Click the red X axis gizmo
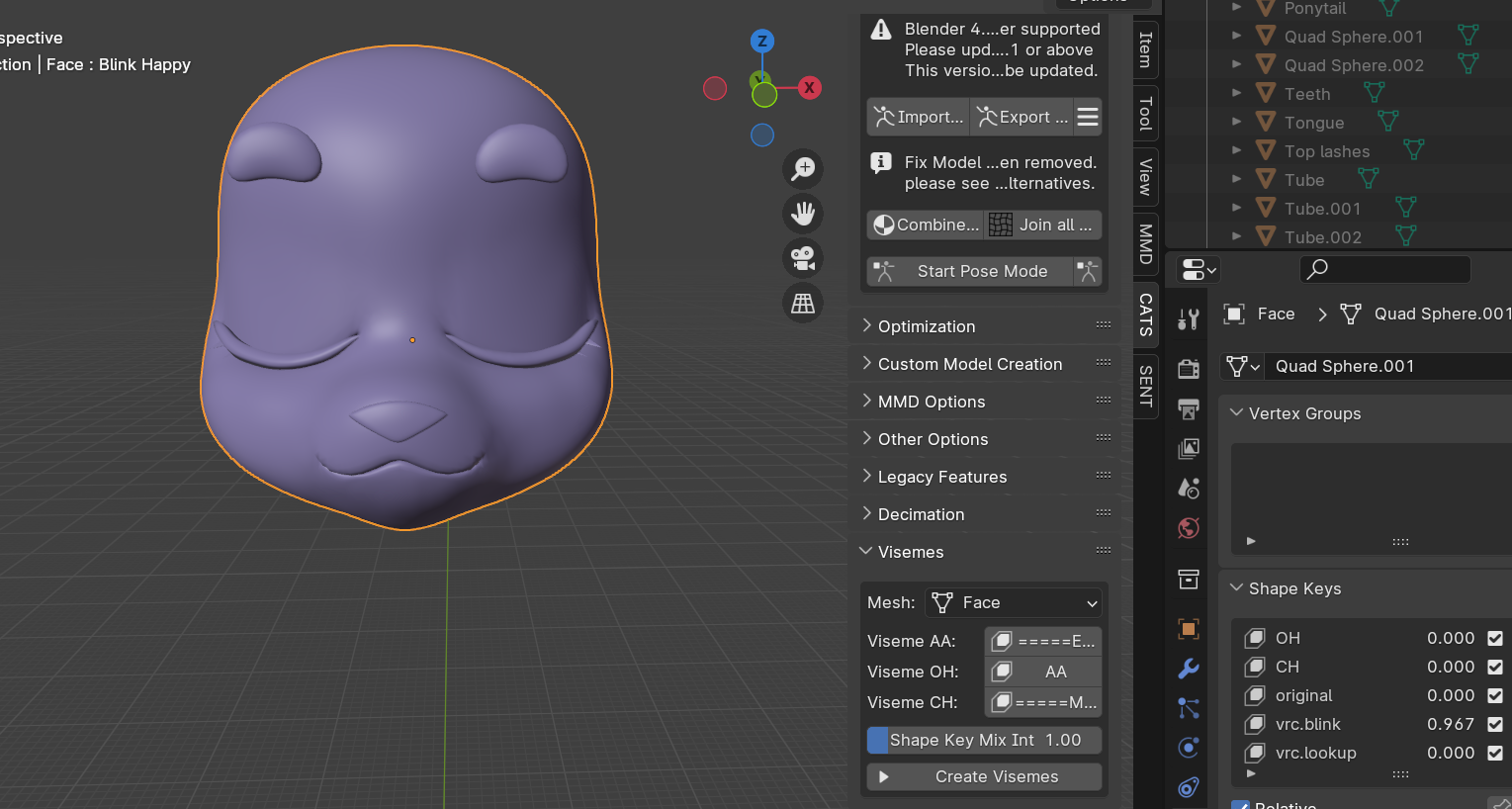1512x809 pixels. [809, 87]
